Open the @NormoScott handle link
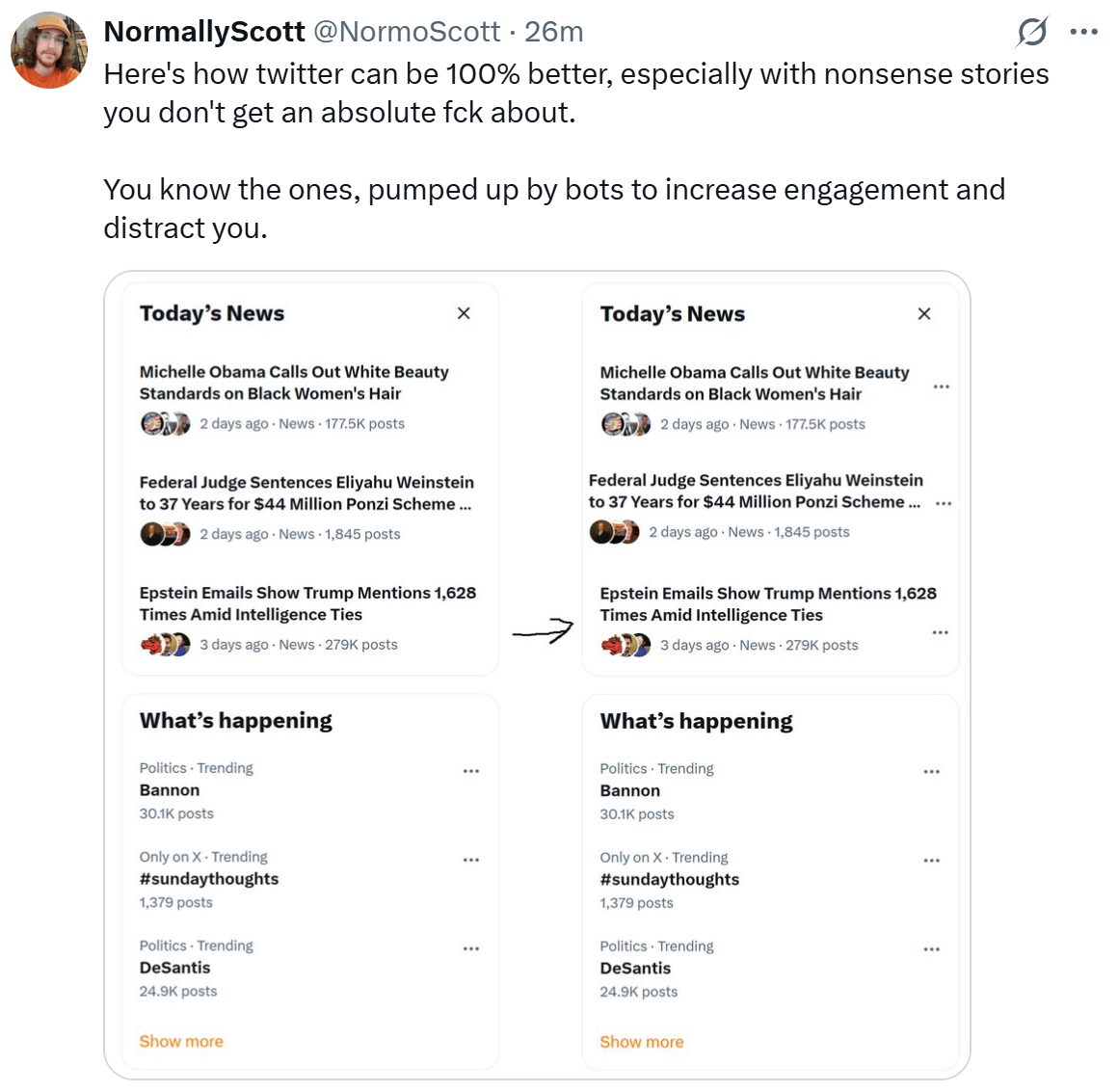 407,32
